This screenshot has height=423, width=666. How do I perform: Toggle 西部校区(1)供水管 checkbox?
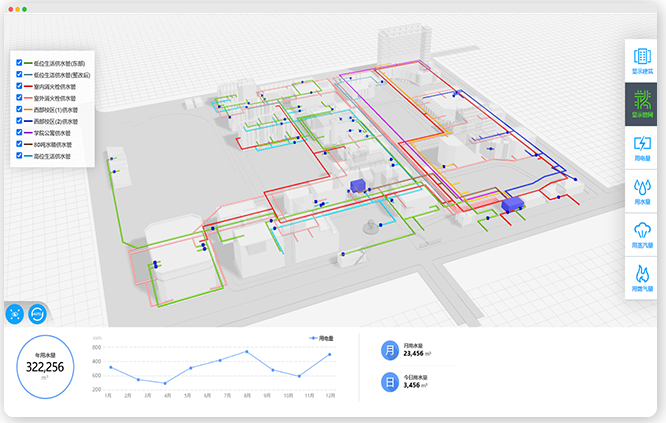tap(20, 110)
